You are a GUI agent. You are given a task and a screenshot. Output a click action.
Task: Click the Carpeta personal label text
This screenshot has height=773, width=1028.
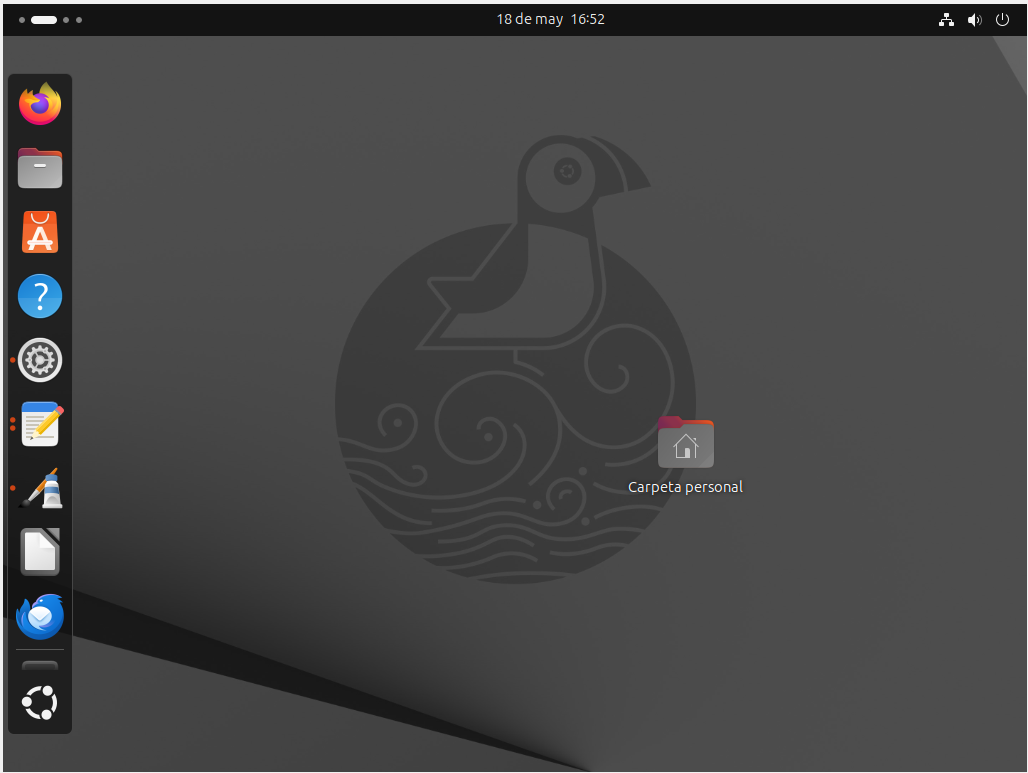685,487
